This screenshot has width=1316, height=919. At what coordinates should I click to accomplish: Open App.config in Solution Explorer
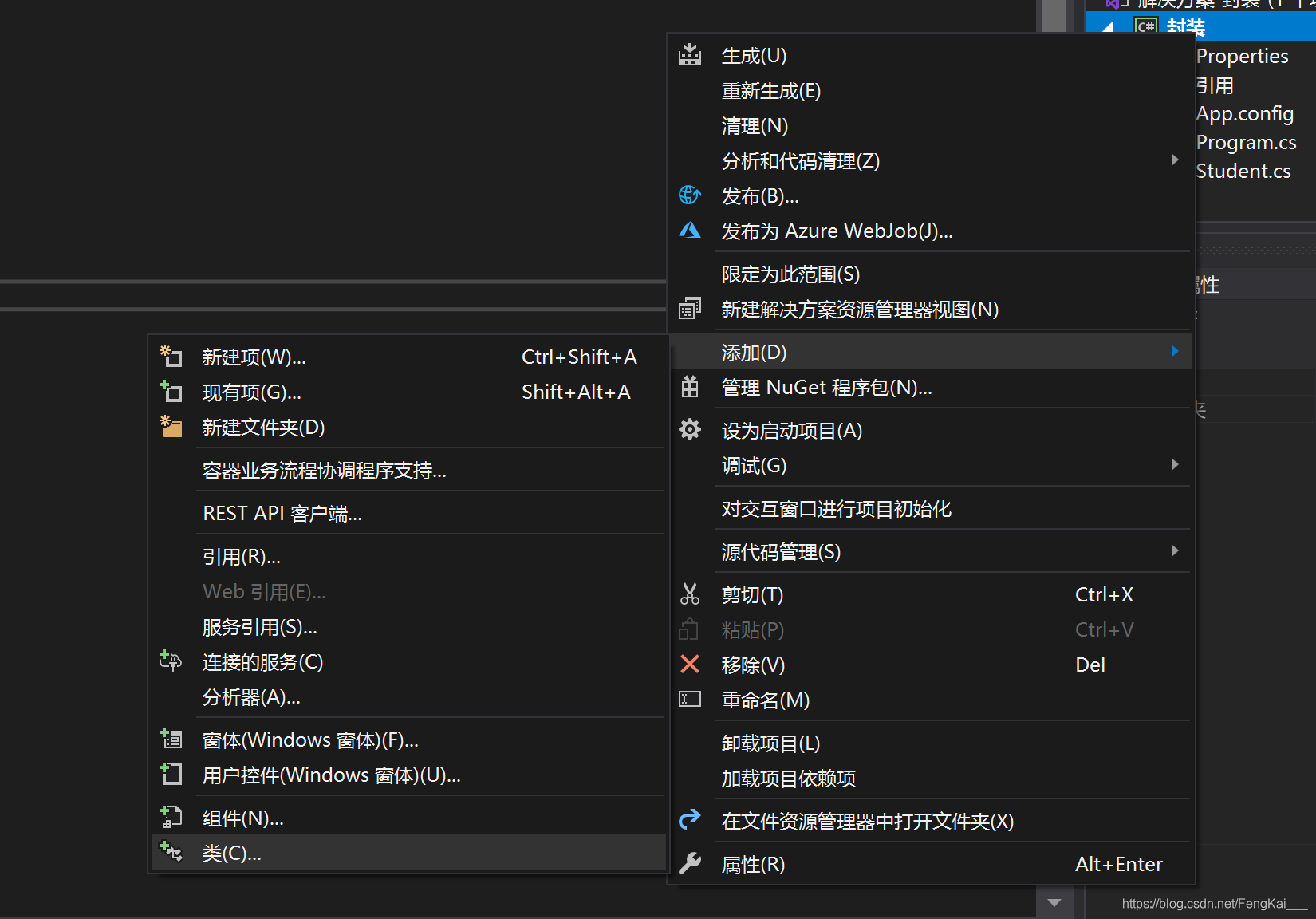pyautogui.click(x=1244, y=113)
